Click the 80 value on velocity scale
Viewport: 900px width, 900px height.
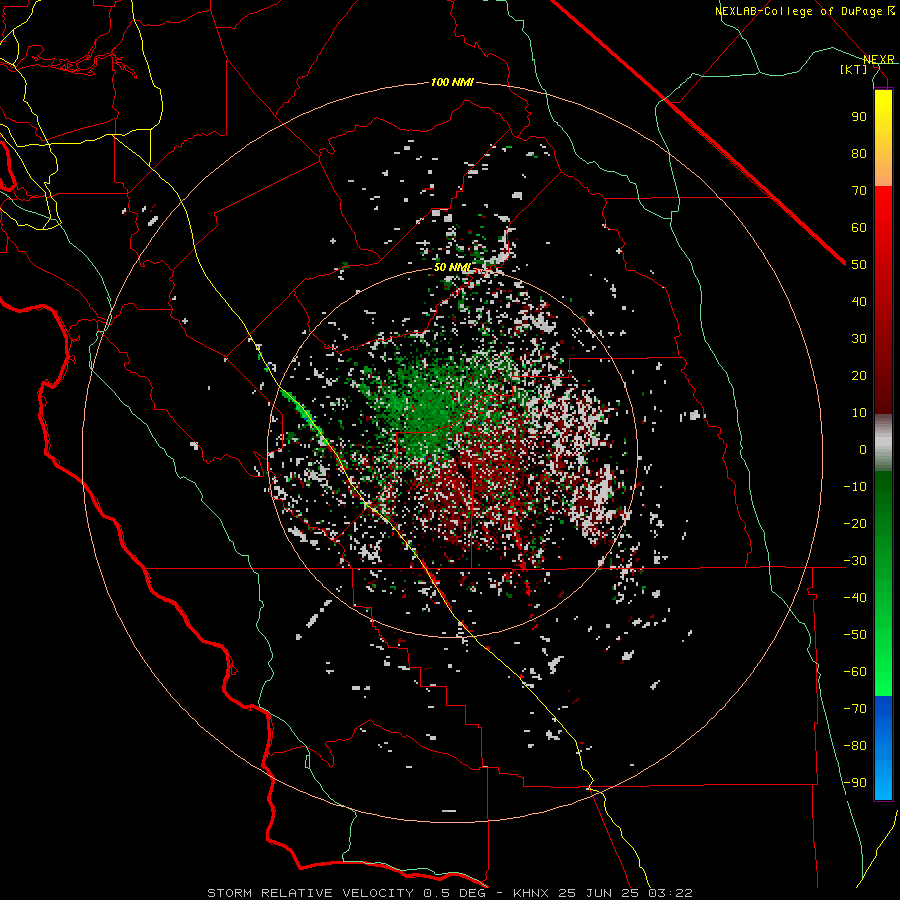859,154
